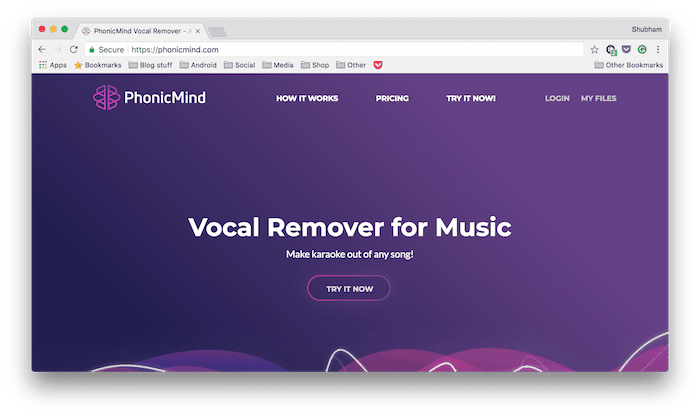Open the Bookmarks folder with the star

click(98, 65)
